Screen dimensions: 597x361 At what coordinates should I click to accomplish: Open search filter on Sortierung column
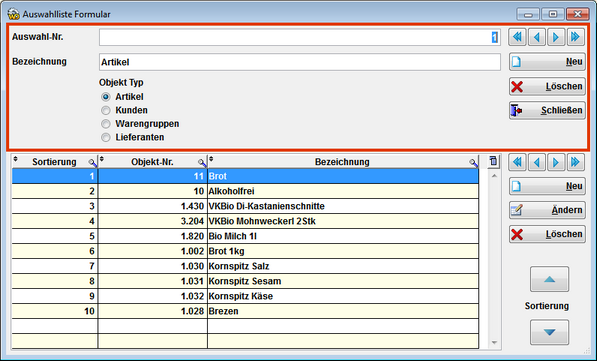[x=93, y=163]
